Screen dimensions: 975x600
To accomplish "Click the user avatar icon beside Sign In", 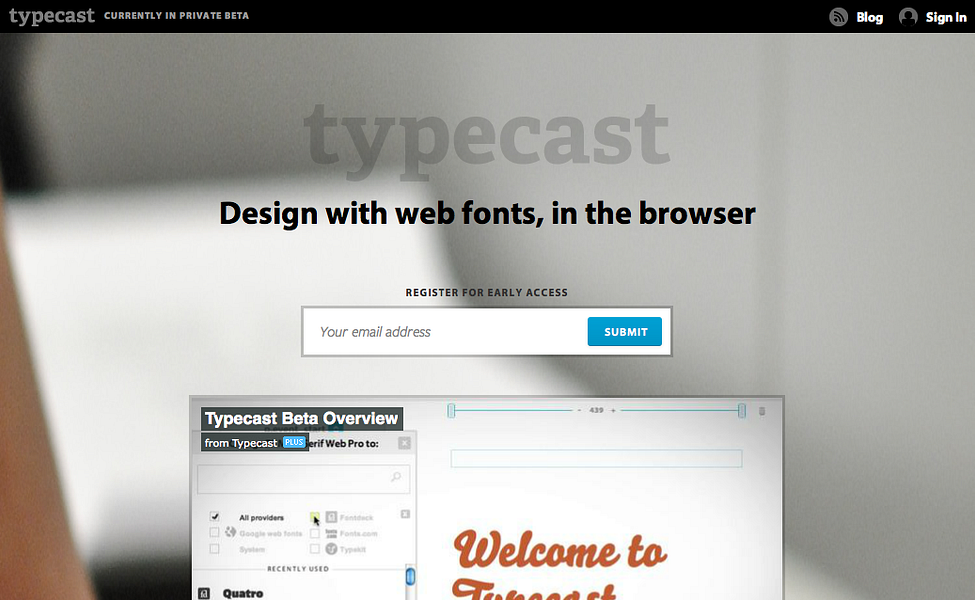I will coord(908,17).
